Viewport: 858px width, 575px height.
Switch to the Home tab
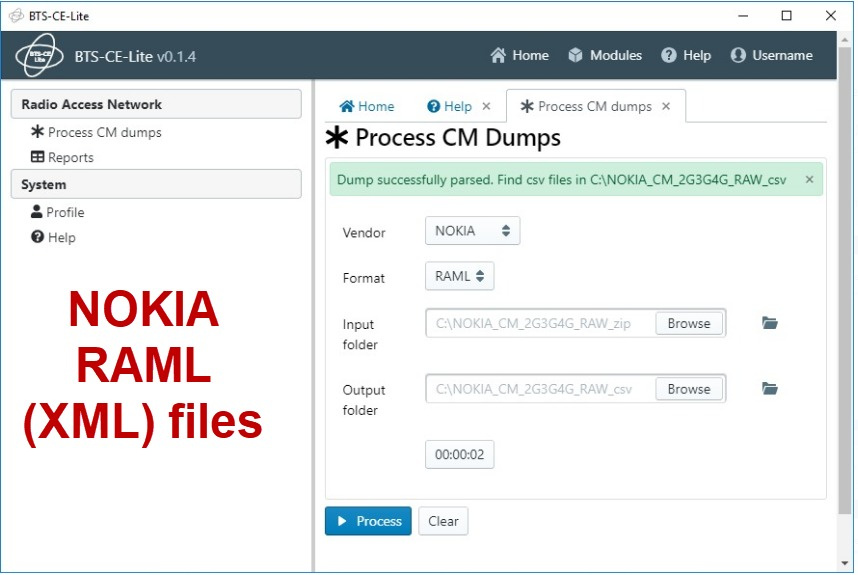[x=367, y=106]
